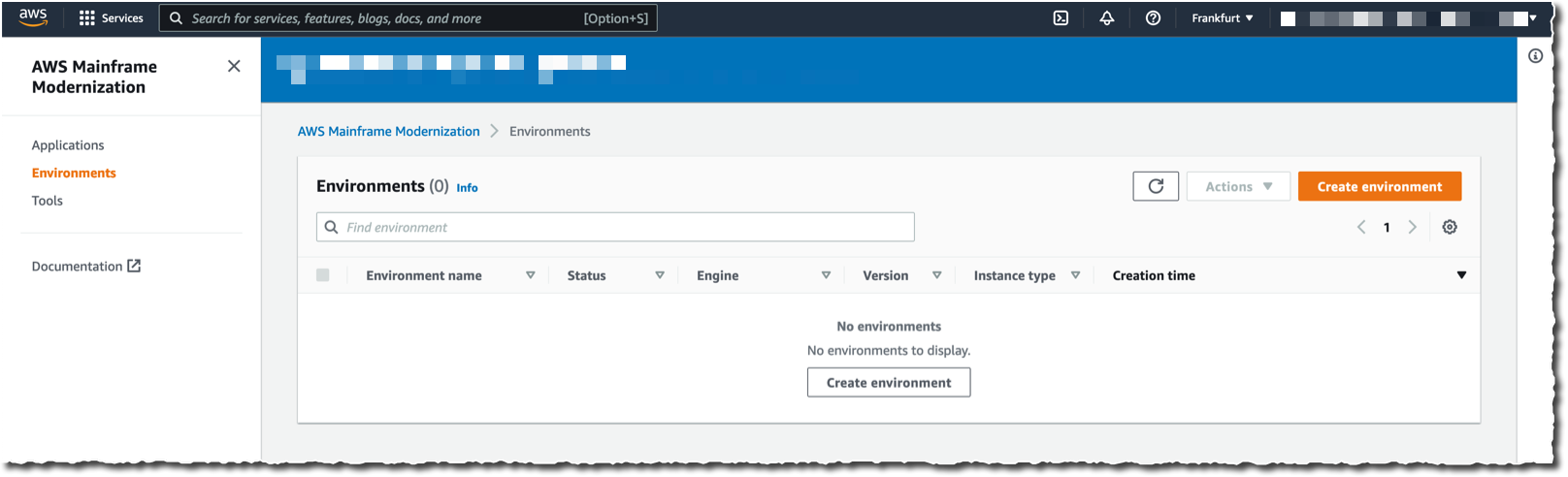Open the Services grid menu
Viewport: 1568px width, 477px height.
pos(112,17)
